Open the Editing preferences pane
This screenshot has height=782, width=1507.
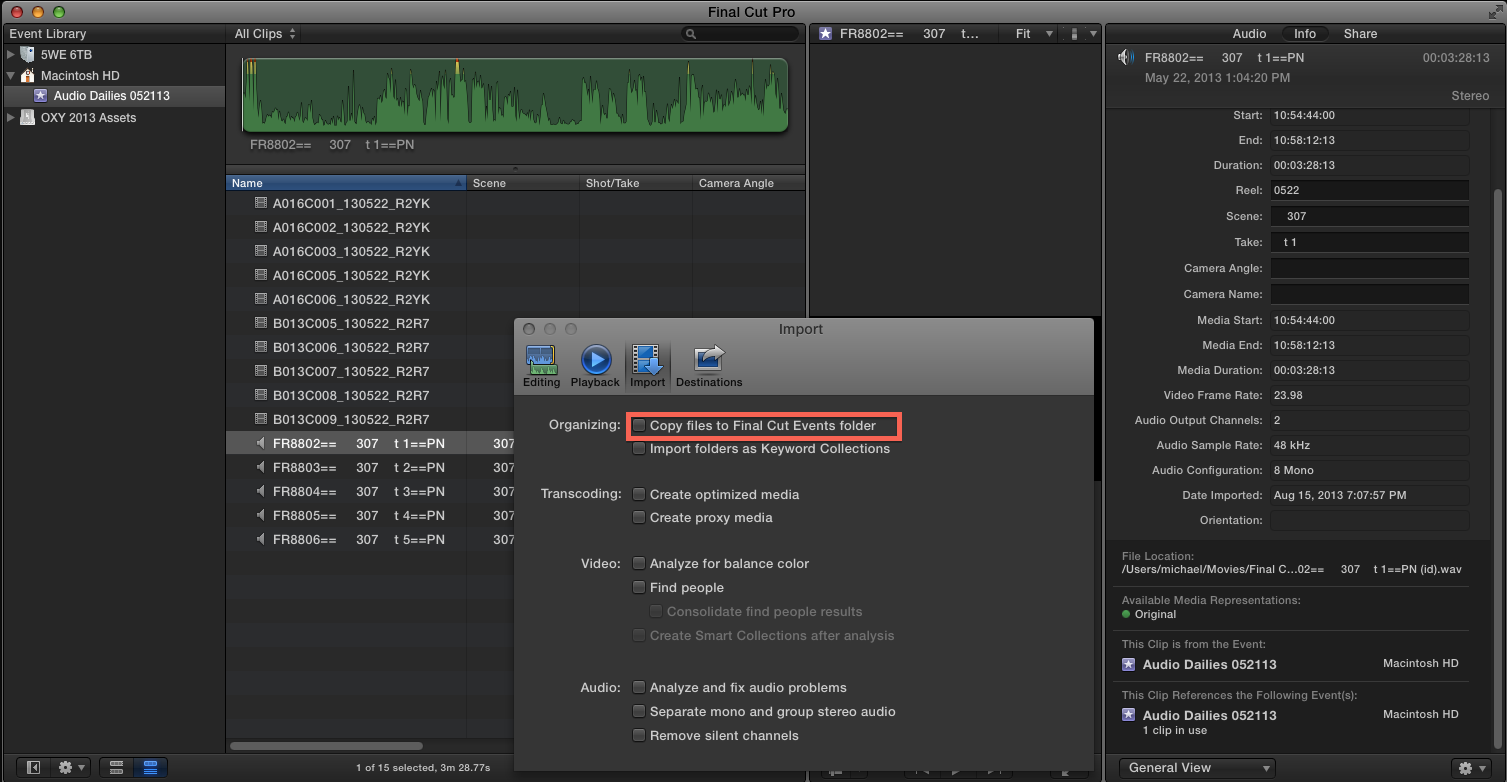click(x=541, y=366)
